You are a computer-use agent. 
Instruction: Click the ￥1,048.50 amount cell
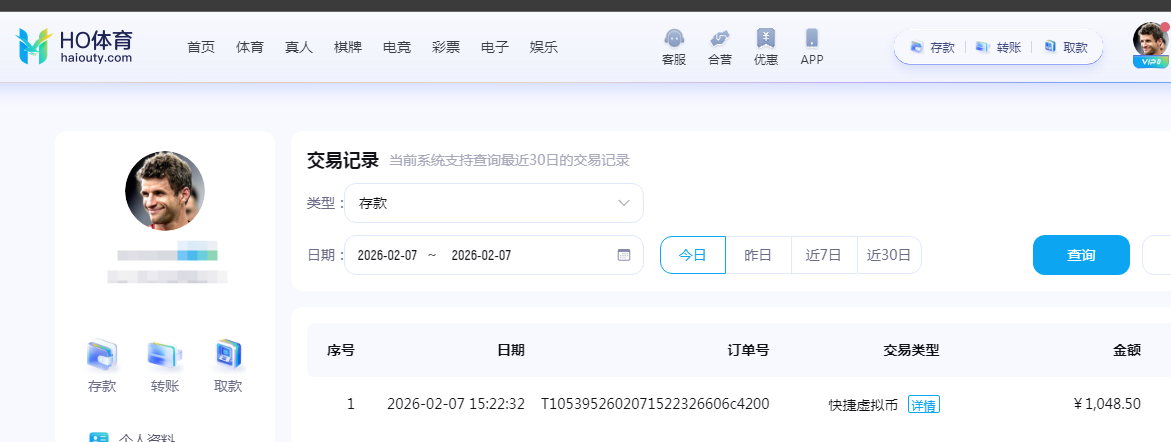pos(1107,405)
